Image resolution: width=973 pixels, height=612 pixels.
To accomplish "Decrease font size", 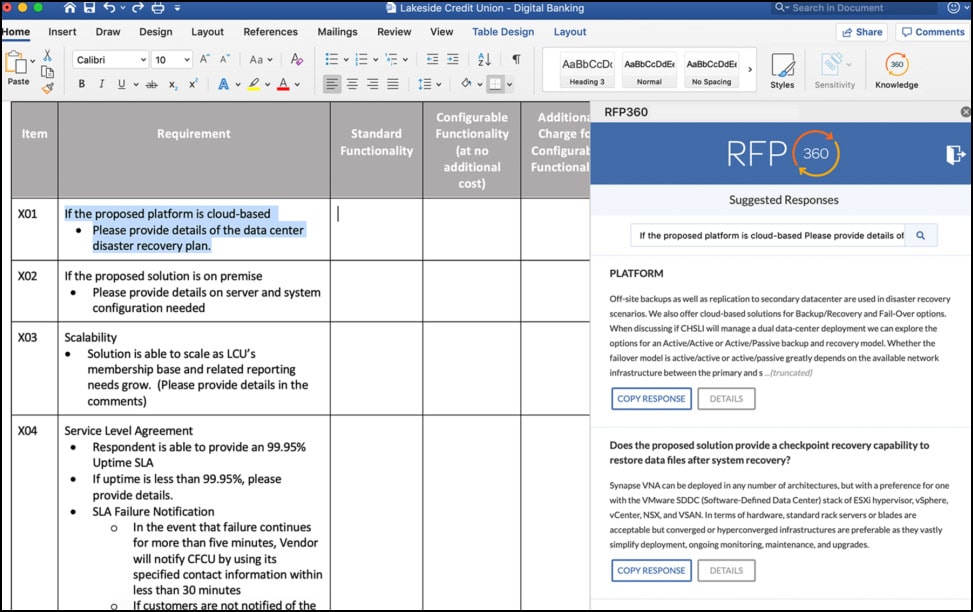I will 225,59.
